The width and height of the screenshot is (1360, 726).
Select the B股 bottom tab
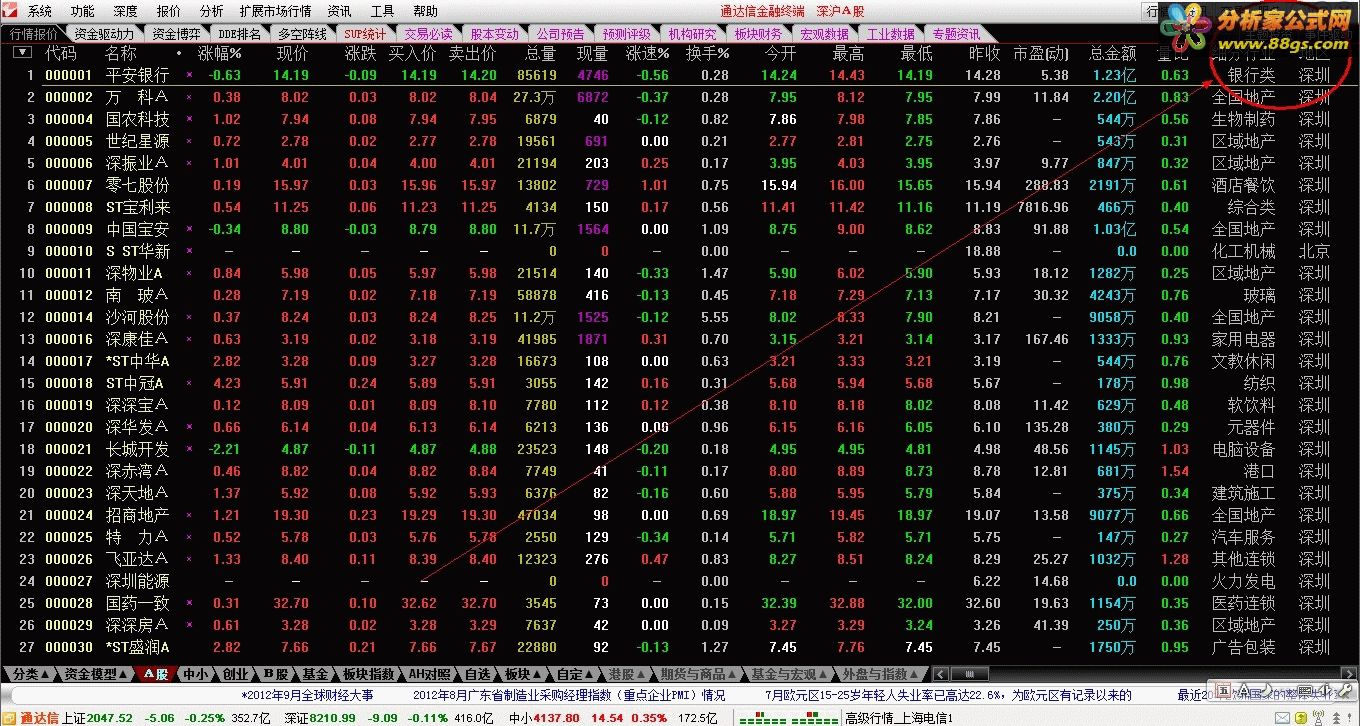[x=278, y=674]
